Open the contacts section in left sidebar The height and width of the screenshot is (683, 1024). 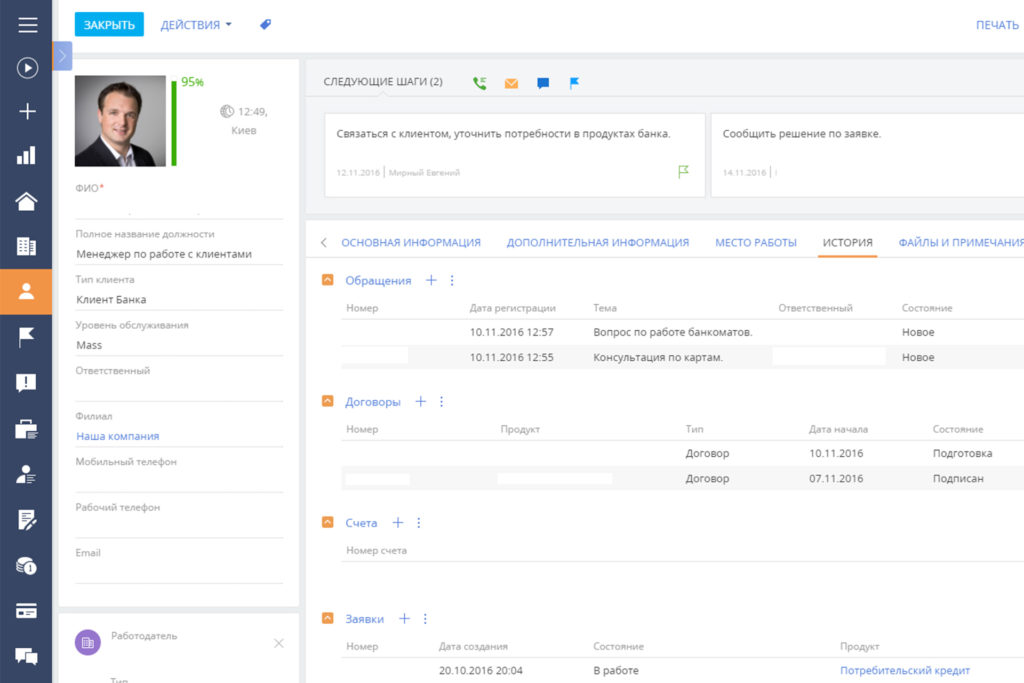pyautogui.click(x=26, y=292)
